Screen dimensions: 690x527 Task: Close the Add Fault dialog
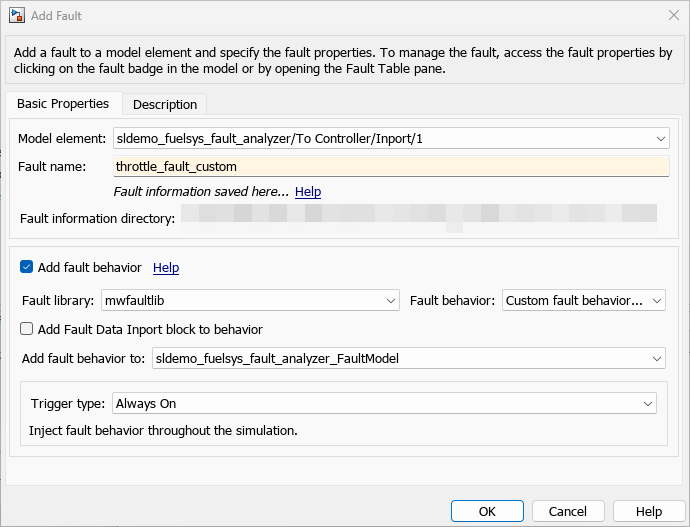(671, 15)
